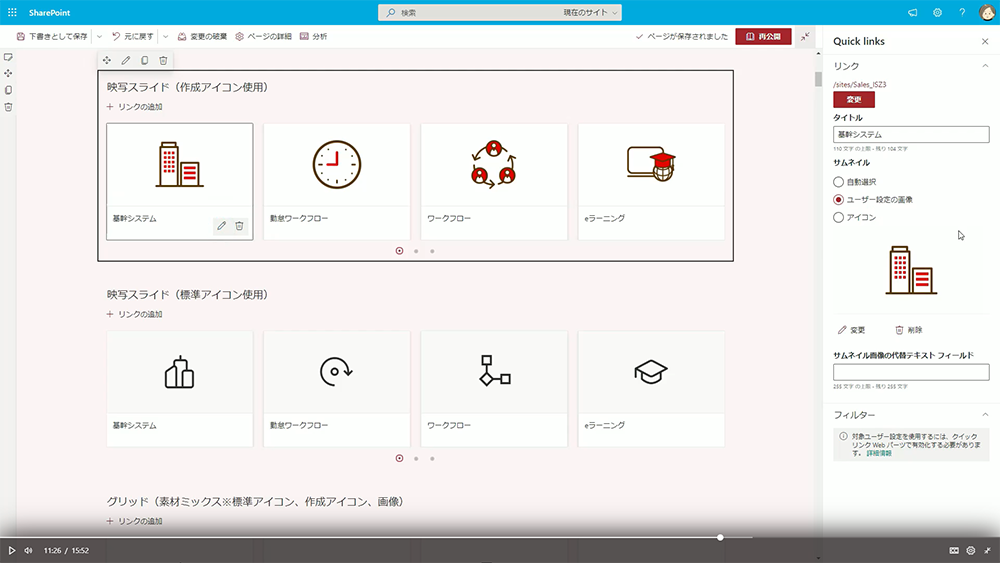Click リンクの追加 in 標準アイコン使用 section
Viewport: 1000px width, 563px height.
(x=135, y=314)
